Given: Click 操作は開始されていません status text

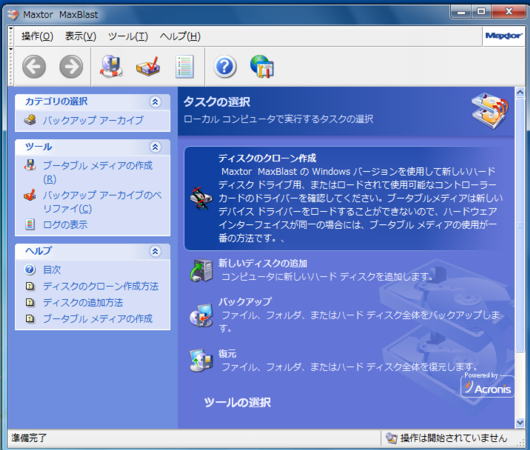Looking at the screenshot, I should pos(454,438).
